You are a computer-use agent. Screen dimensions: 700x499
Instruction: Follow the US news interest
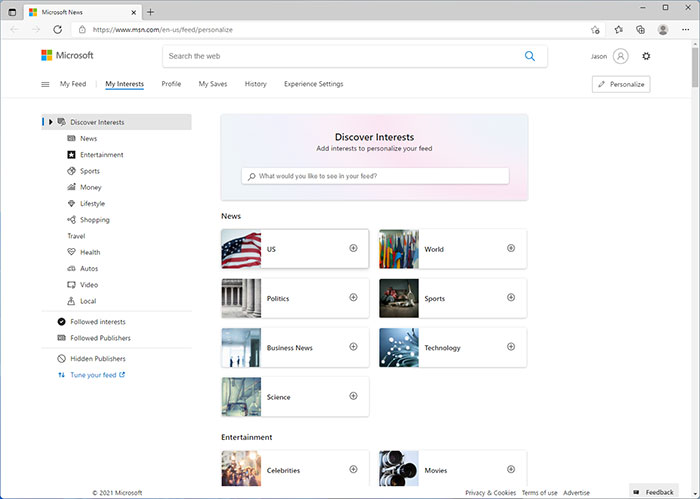(x=353, y=248)
